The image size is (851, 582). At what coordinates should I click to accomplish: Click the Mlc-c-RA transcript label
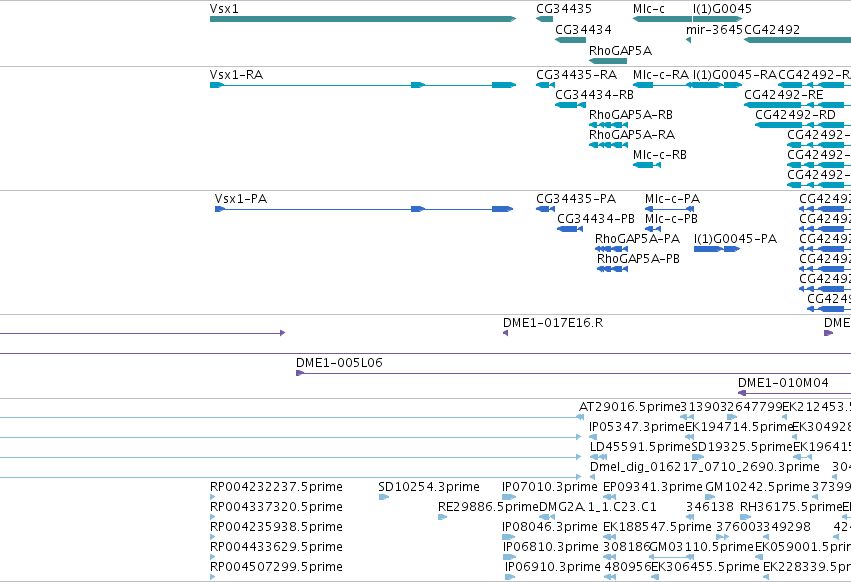tap(661, 75)
